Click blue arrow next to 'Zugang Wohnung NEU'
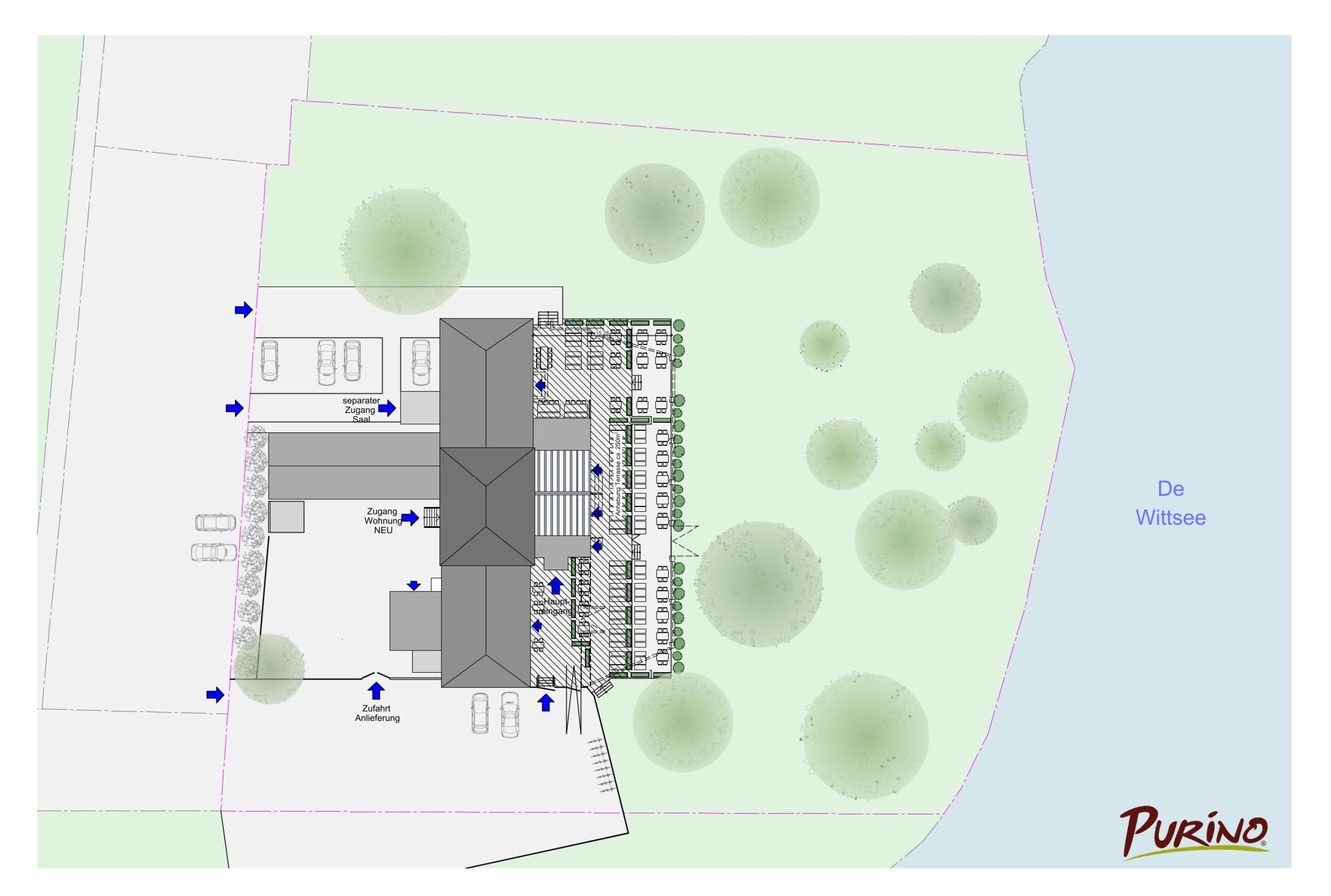Screen dimensions: 1331x896 click(x=410, y=518)
